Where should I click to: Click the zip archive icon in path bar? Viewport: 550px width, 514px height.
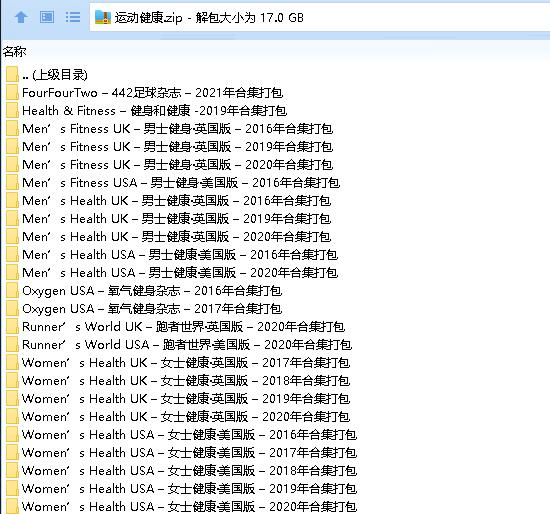click(103, 17)
